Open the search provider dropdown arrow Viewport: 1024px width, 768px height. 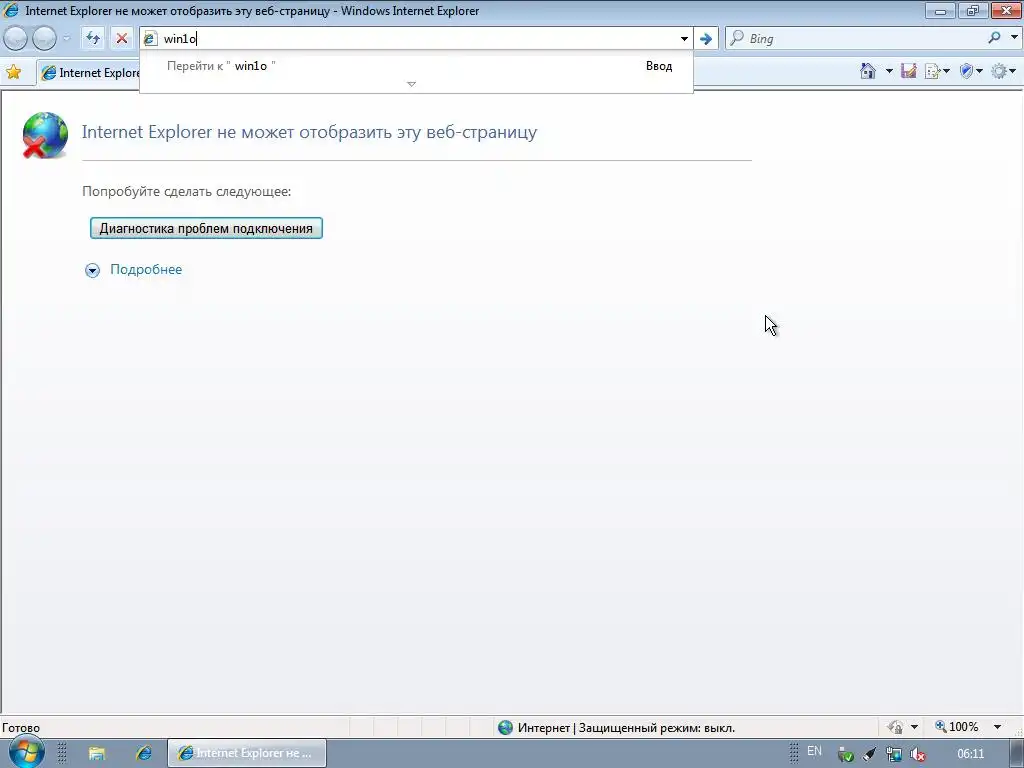pos(1014,38)
